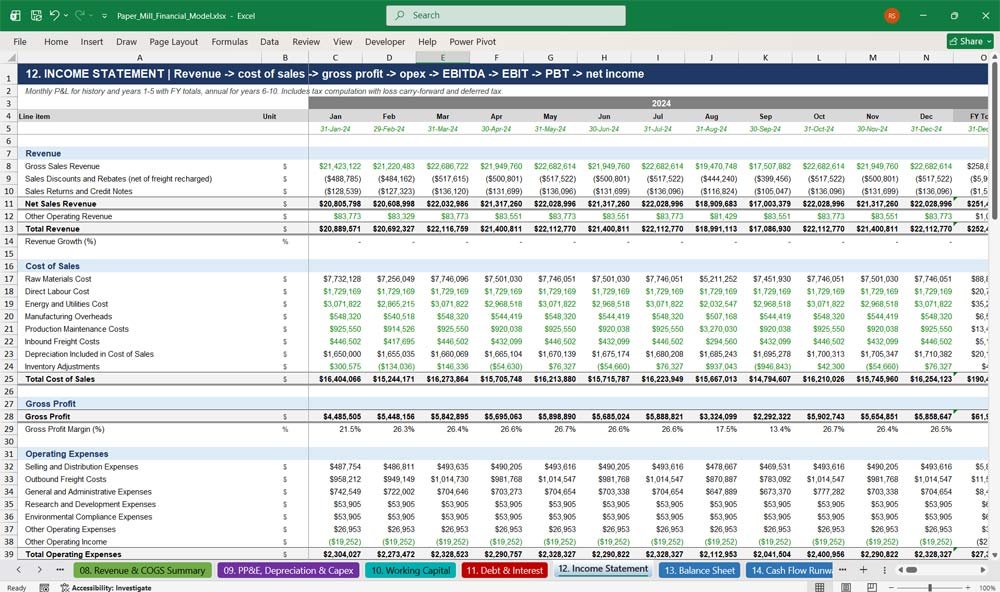Image resolution: width=1000 pixels, height=592 pixels.
Task: Click the vertical dots tab bar splitter
Action: [885, 570]
